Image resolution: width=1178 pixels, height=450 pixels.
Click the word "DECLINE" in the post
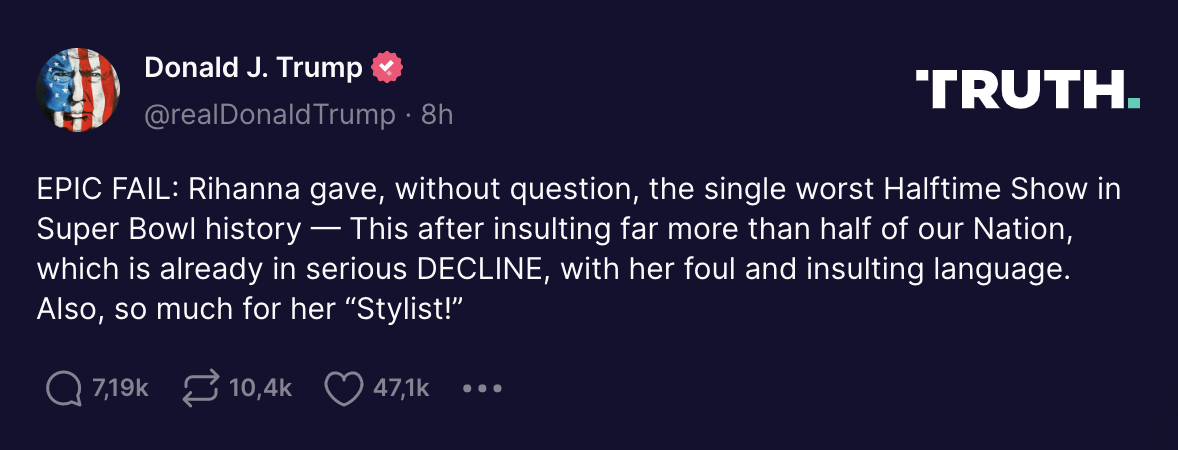point(478,270)
